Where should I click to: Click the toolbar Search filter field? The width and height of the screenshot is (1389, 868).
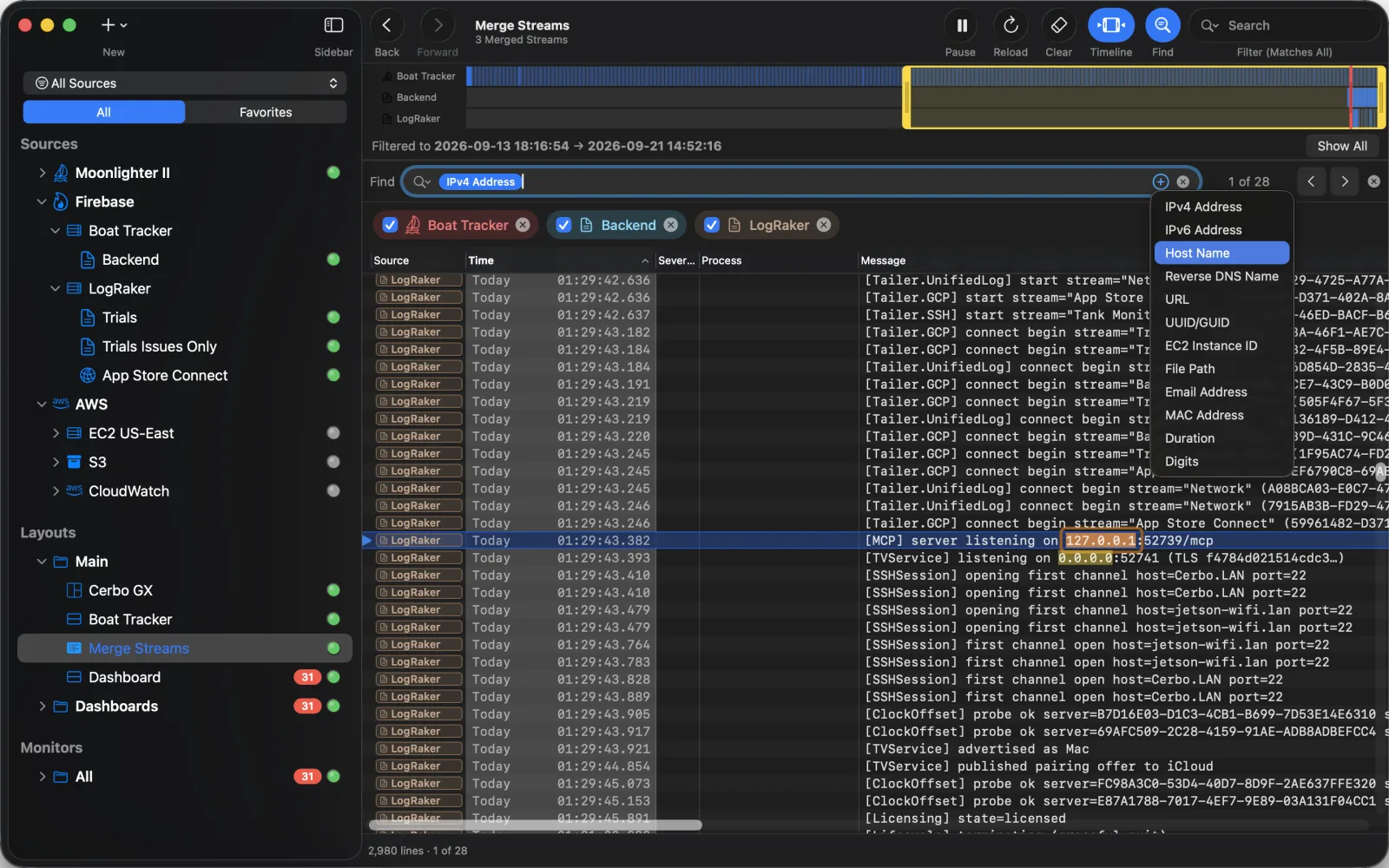click(x=1284, y=26)
